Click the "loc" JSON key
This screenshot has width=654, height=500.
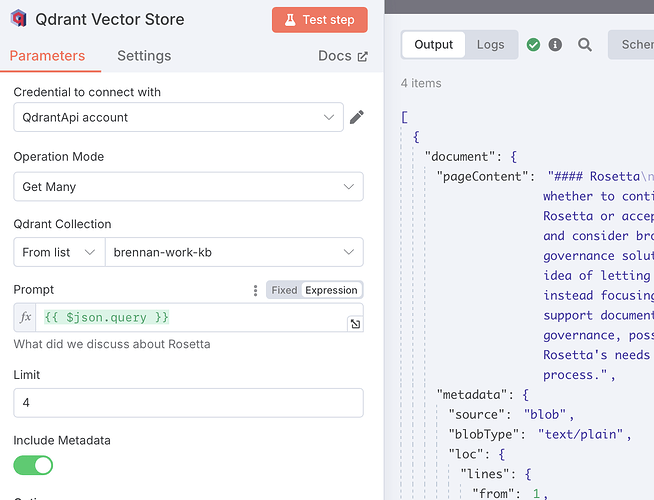[x=465, y=454]
